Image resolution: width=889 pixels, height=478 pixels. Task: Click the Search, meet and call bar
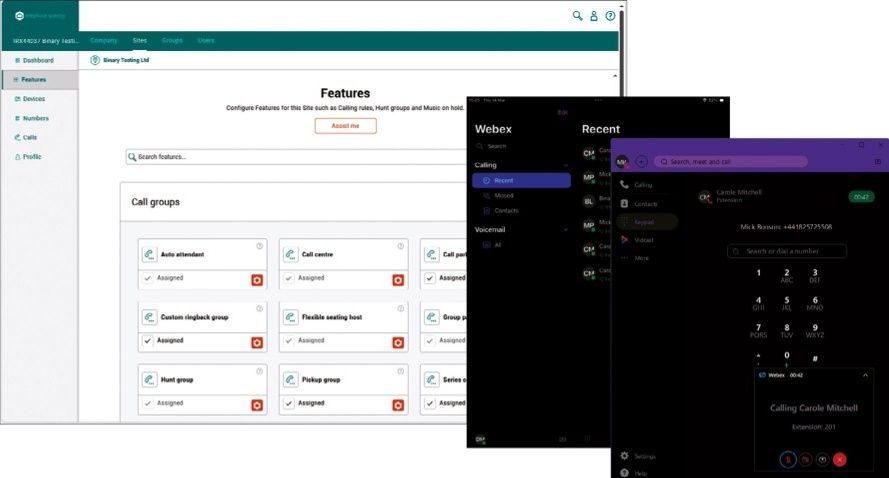(731, 162)
